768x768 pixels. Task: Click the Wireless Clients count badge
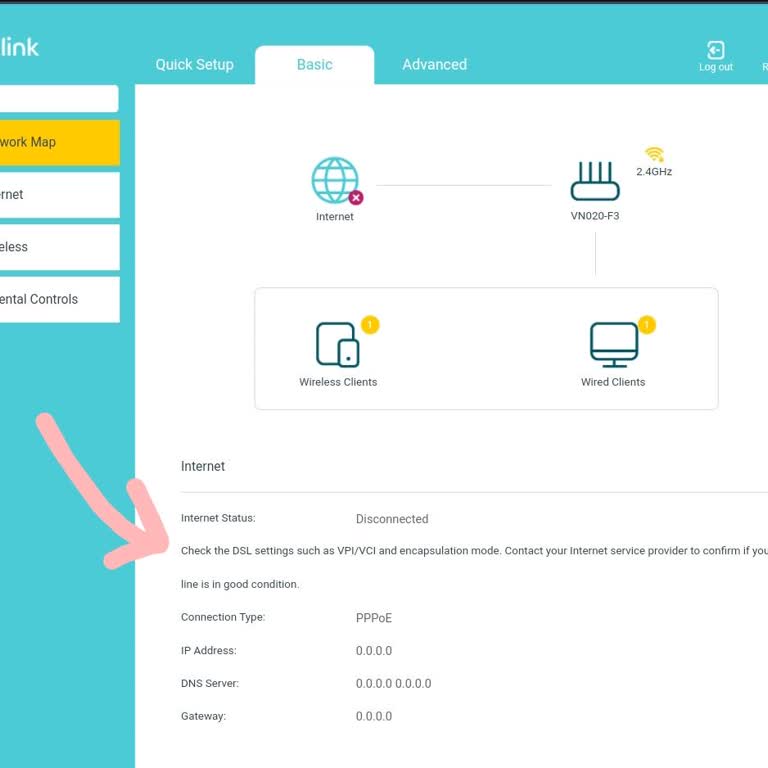370,325
